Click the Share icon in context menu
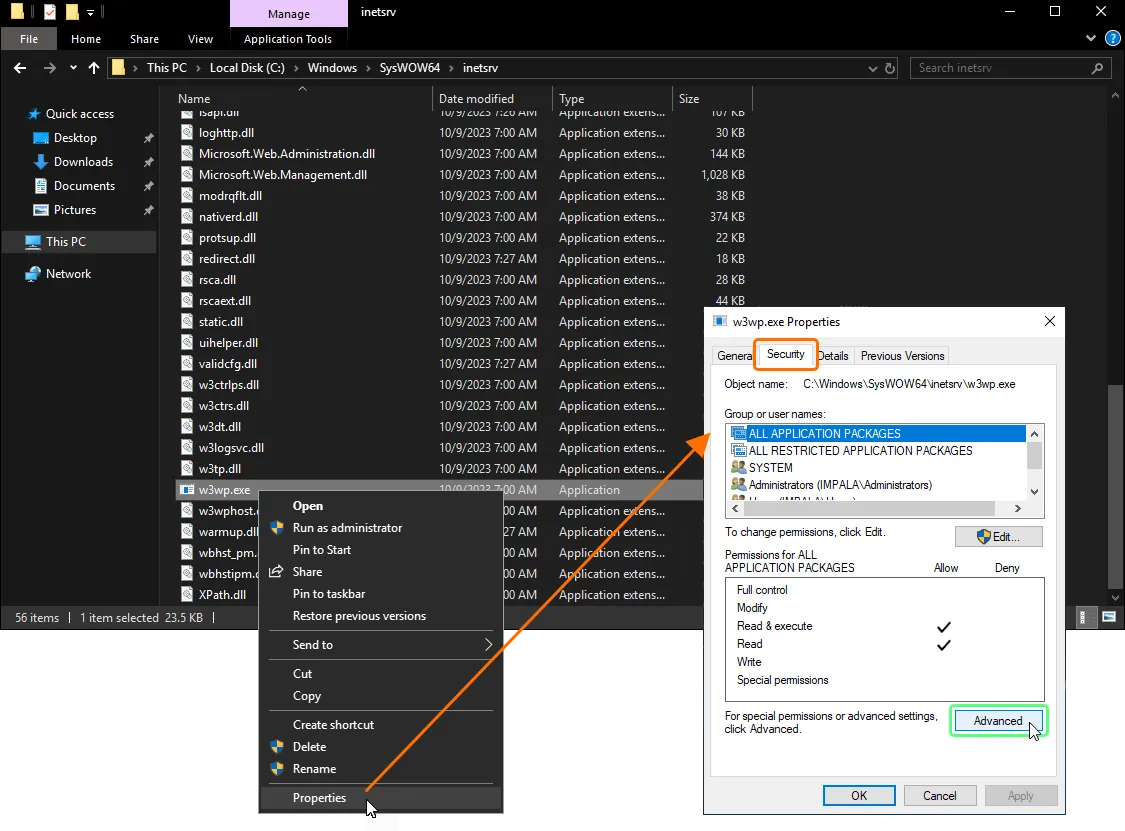Image resolution: width=1125 pixels, height=831 pixels. 276,572
